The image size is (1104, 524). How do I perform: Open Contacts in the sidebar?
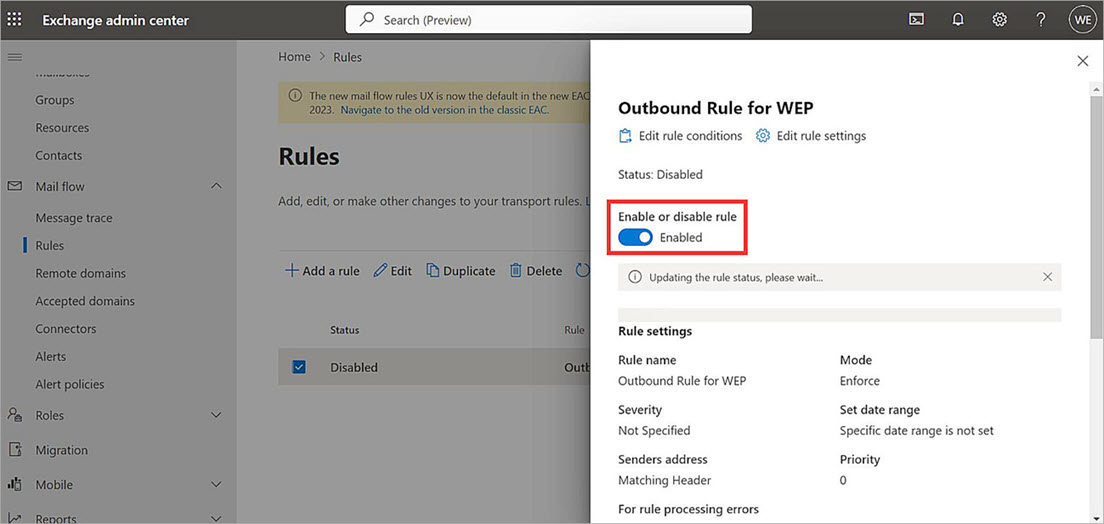click(58, 155)
